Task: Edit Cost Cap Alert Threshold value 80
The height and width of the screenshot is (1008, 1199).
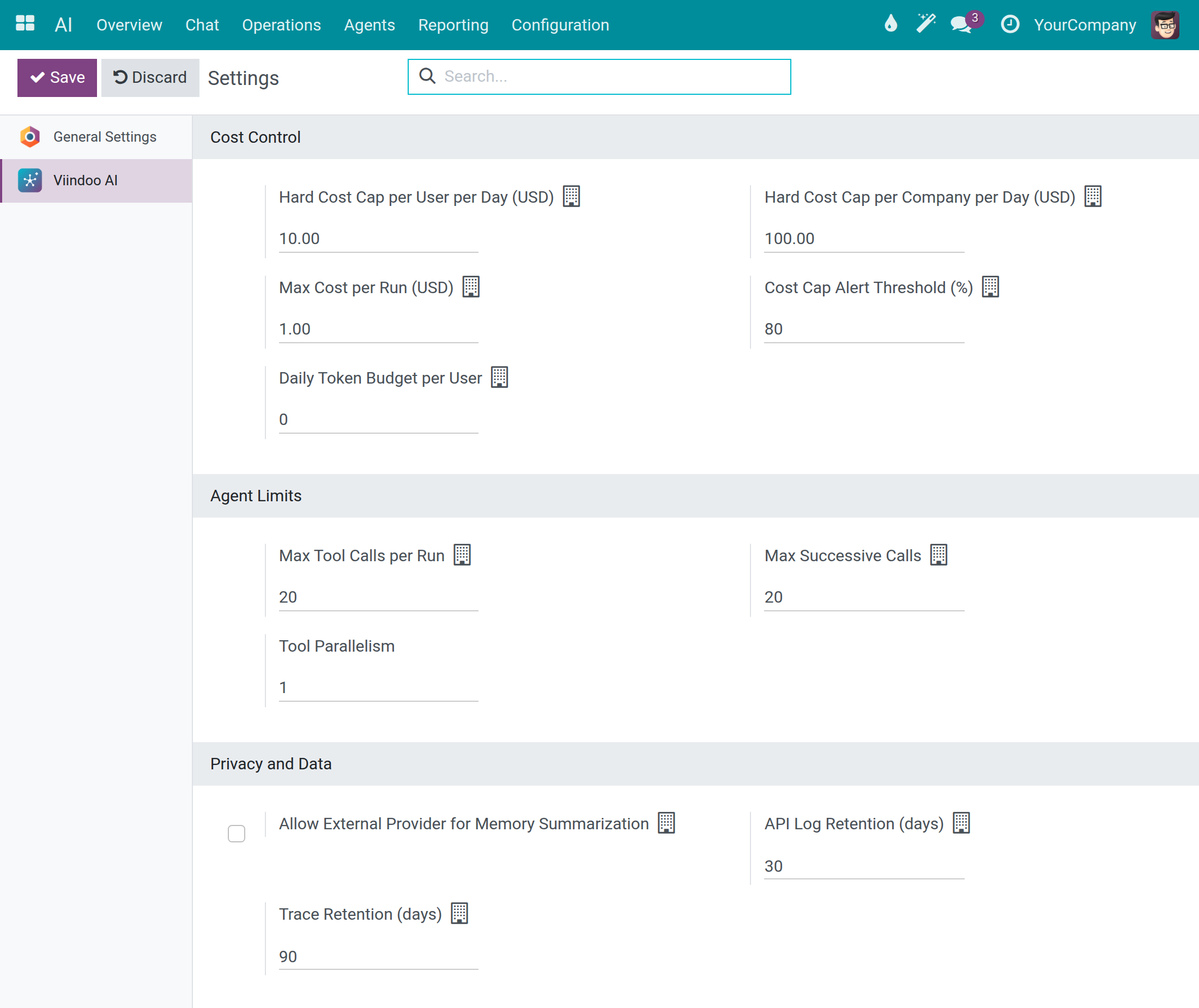Action: point(864,329)
